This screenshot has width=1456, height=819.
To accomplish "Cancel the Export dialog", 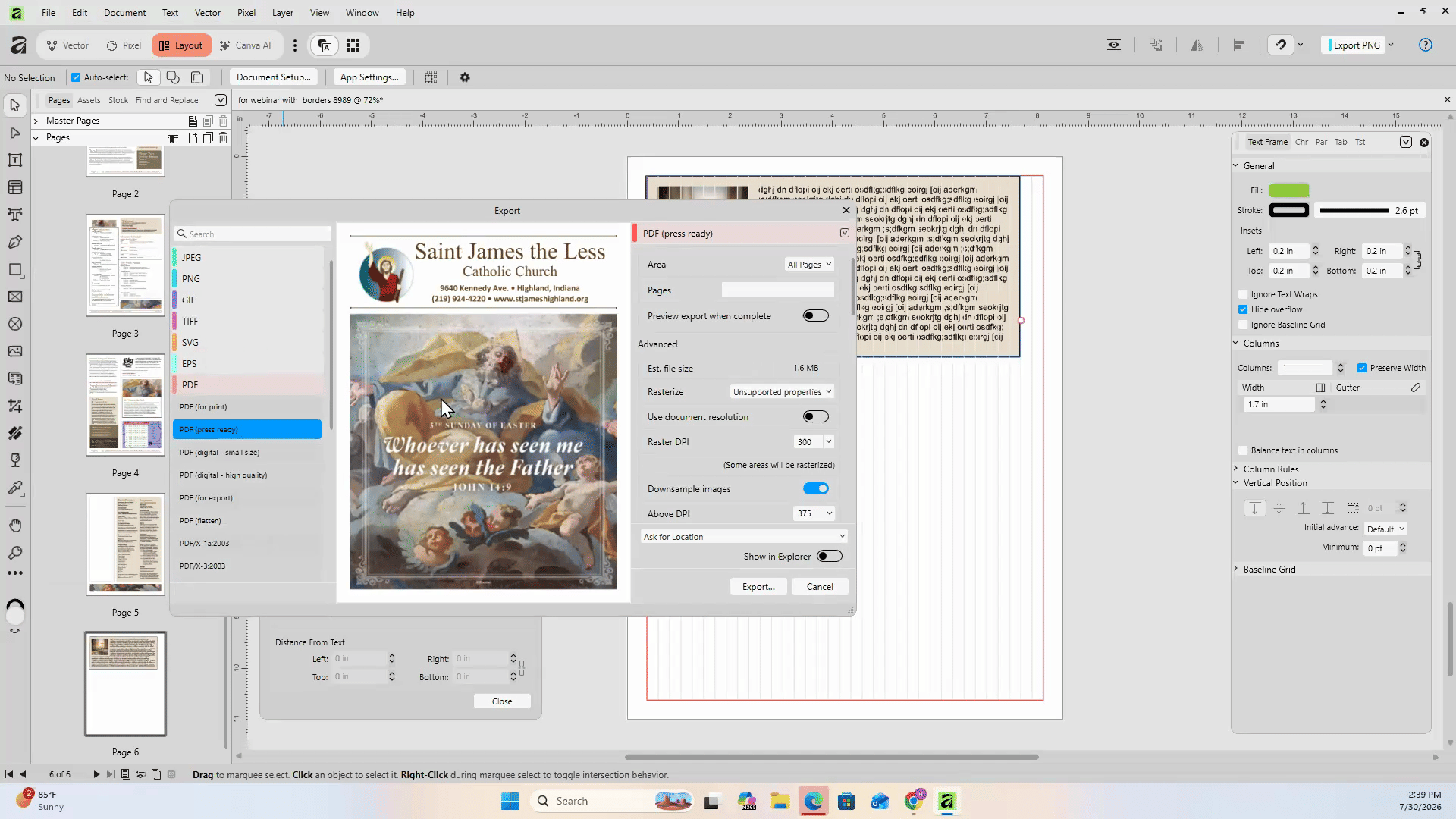I will 820,587.
